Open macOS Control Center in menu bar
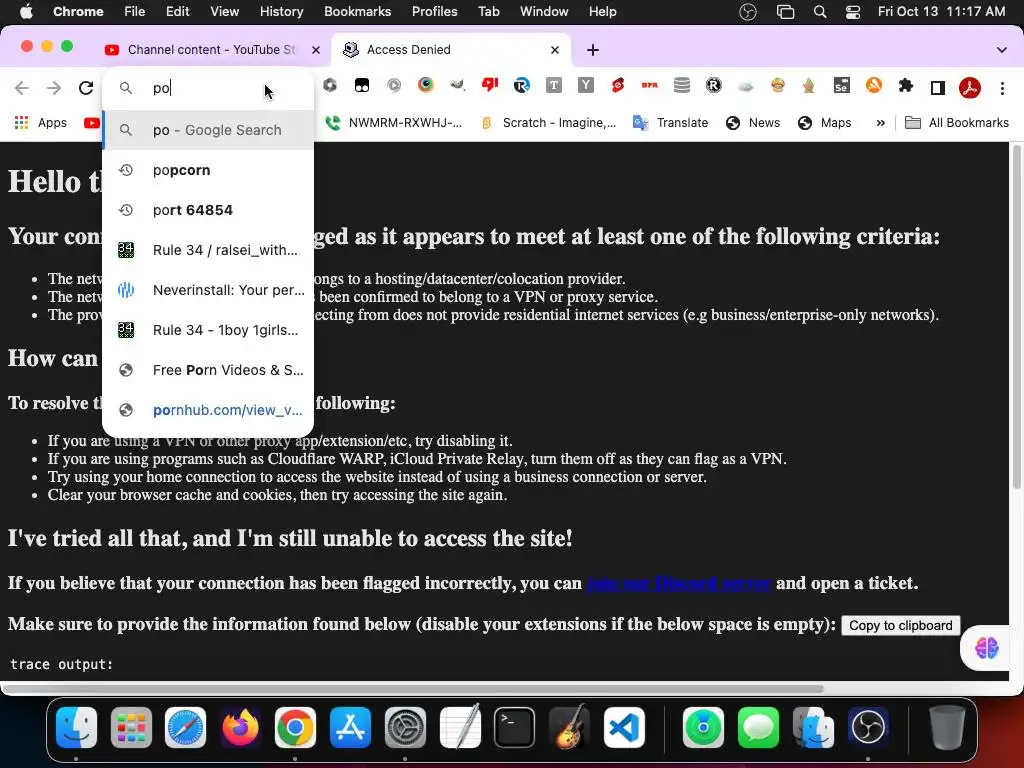The image size is (1024, 768). (853, 12)
